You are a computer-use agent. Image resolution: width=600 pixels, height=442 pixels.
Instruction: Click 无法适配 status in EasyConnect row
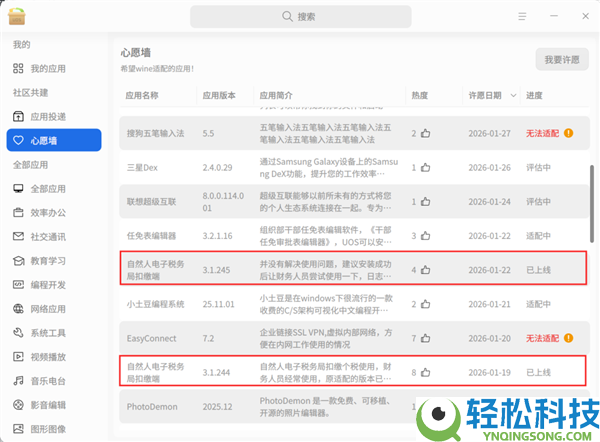[542, 338]
